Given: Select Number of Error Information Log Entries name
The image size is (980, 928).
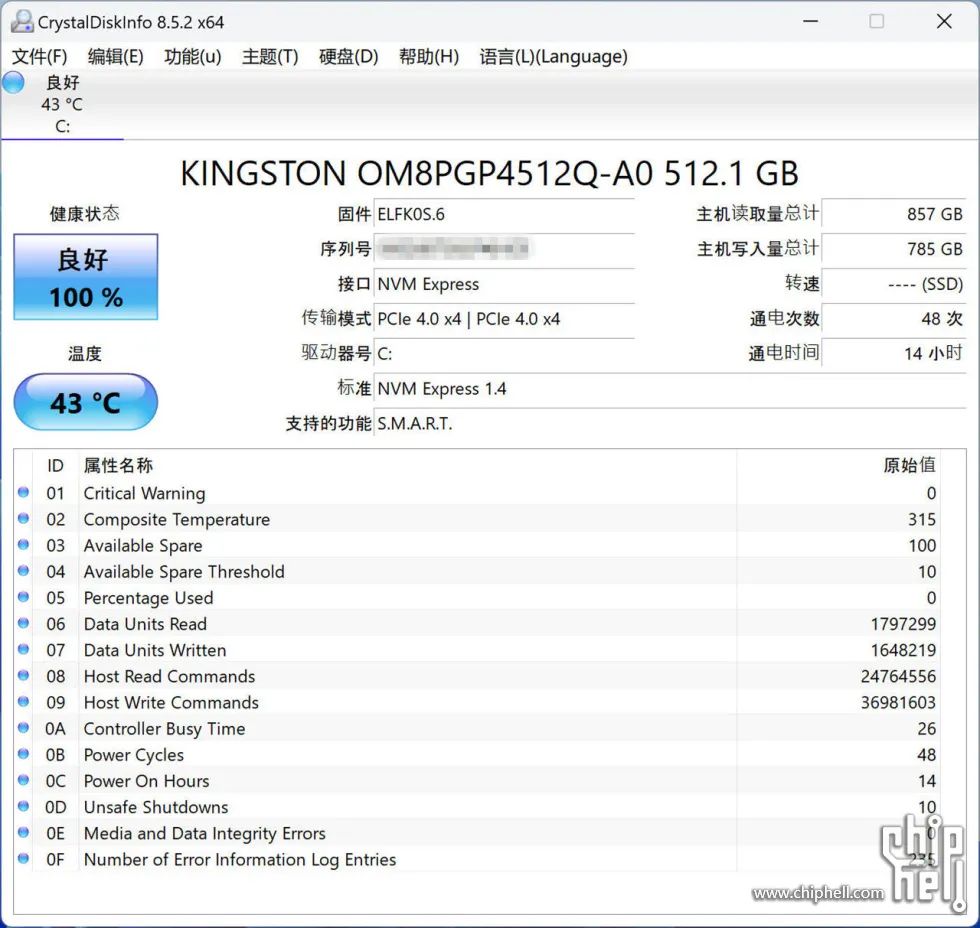Looking at the screenshot, I should [240, 860].
